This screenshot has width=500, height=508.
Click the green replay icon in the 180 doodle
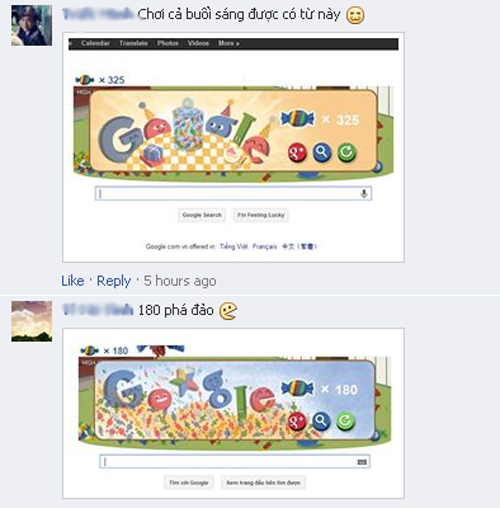point(345,421)
